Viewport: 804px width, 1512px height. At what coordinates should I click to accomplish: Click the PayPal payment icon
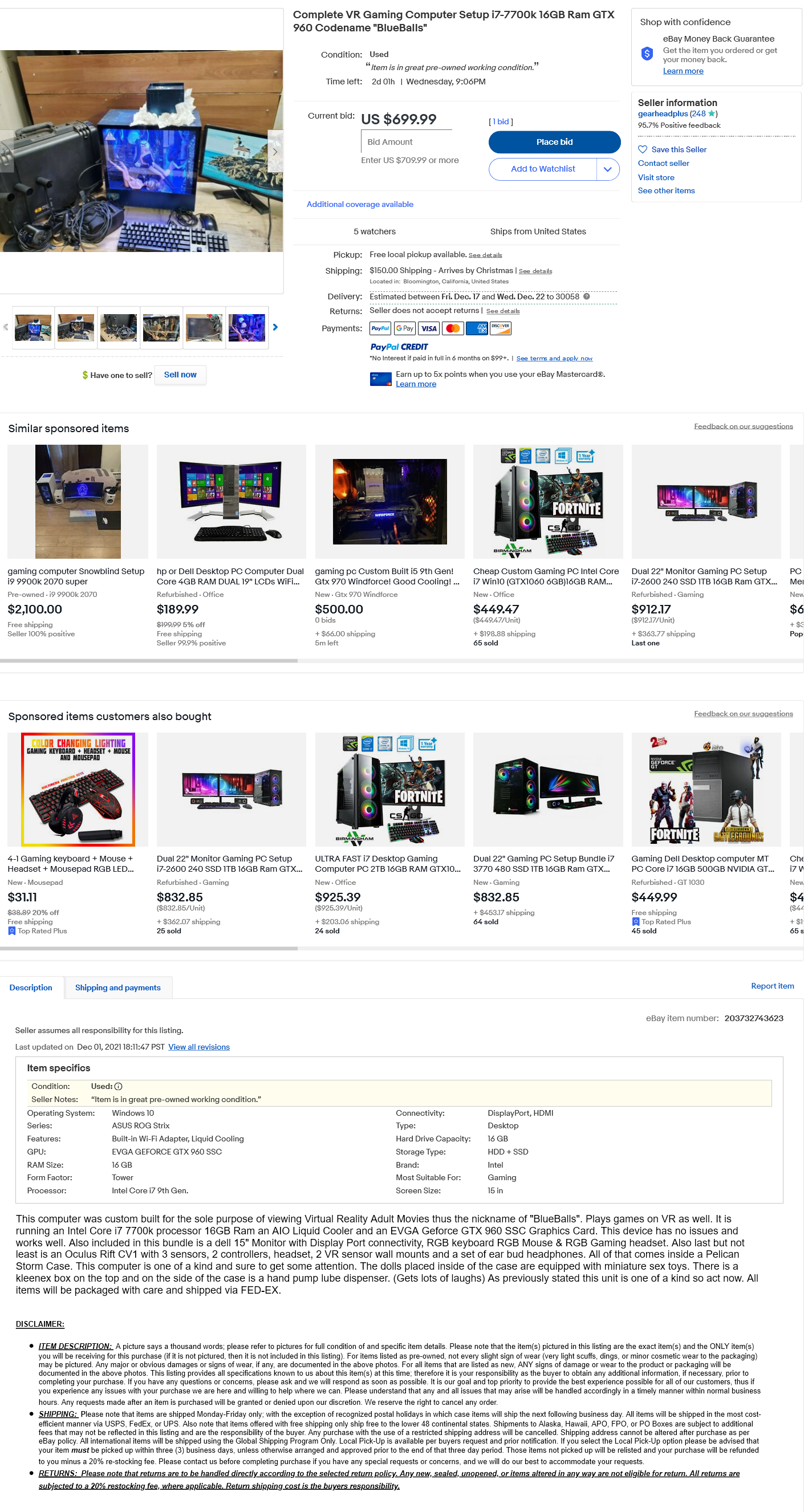[380, 329]
